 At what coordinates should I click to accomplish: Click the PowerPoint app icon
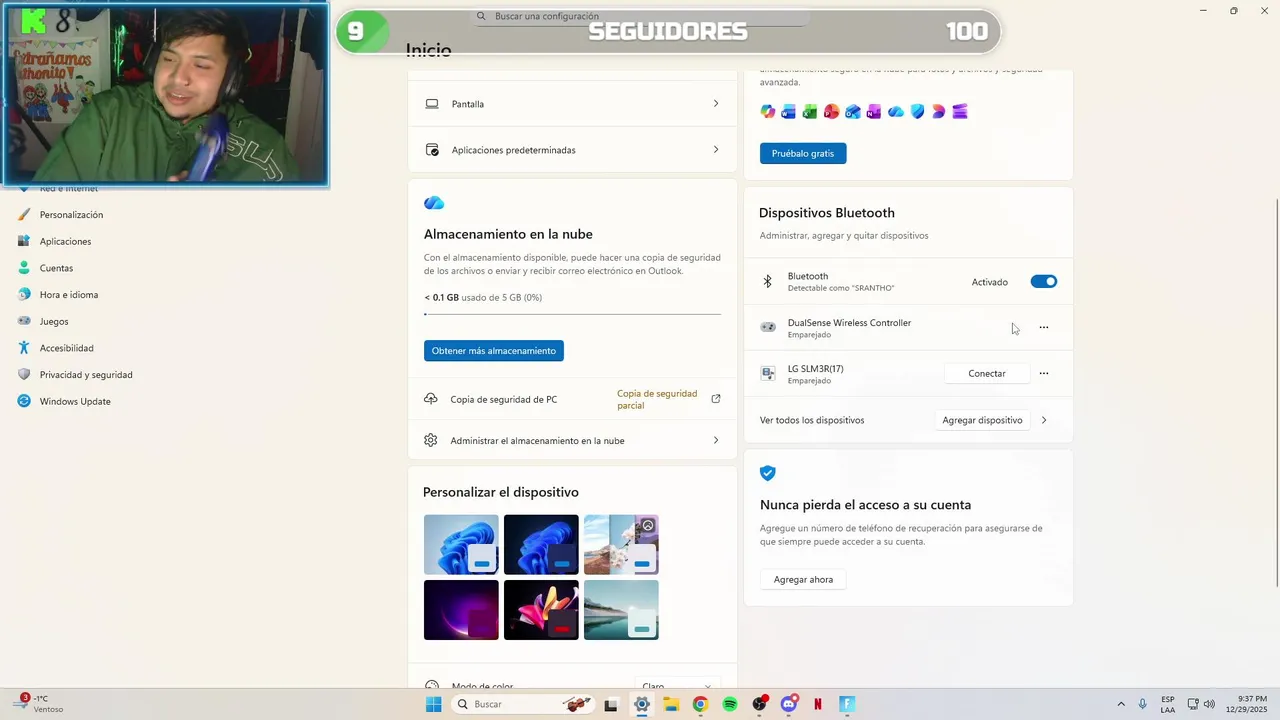pyautogui.click(x=832, y=112)
